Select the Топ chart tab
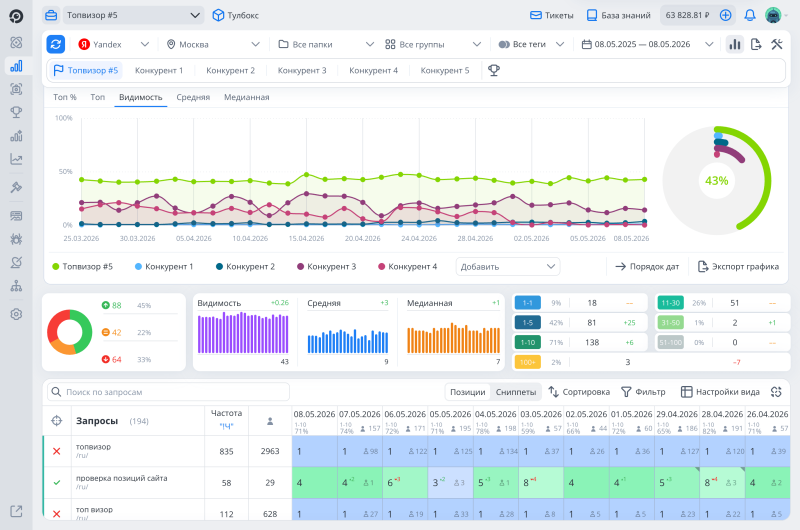Image resolution: width=800 pixels, height=530 pixels. [x=97, y=97]
